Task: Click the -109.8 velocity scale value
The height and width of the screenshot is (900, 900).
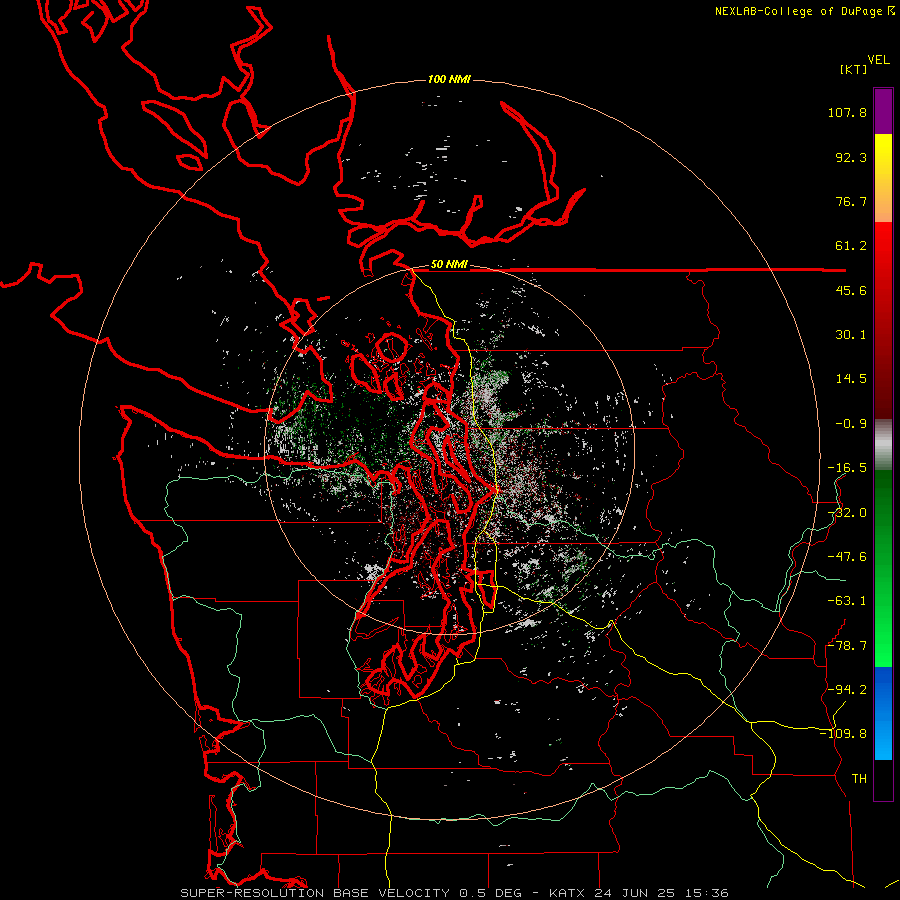Action: pyautogui.click(x=843, y=734)
